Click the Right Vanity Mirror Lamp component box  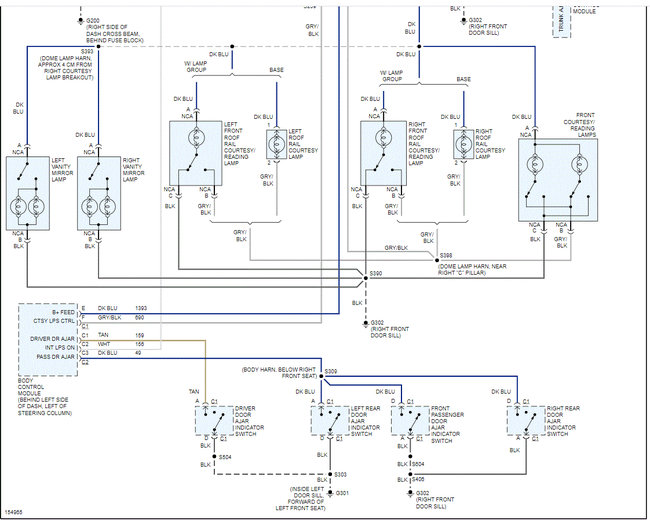pos(99,193)
